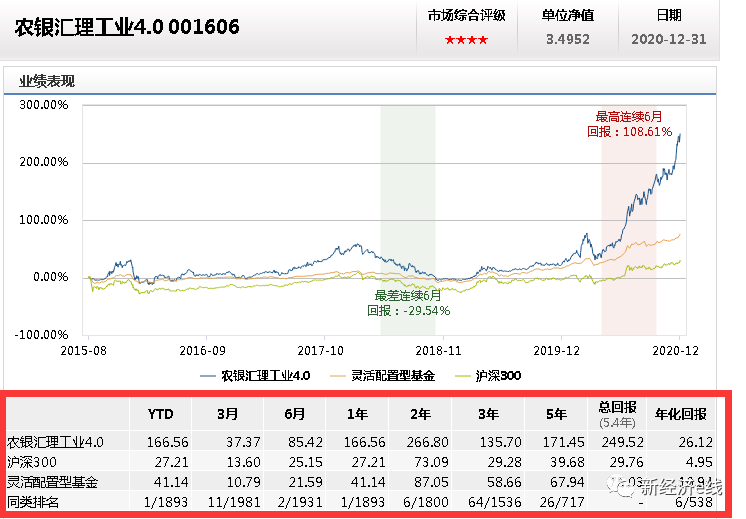Select 沪深300 2年 value 73.09
Image resolution: width=746 pixels, height=519 pixels.
[x=431, y=462]
